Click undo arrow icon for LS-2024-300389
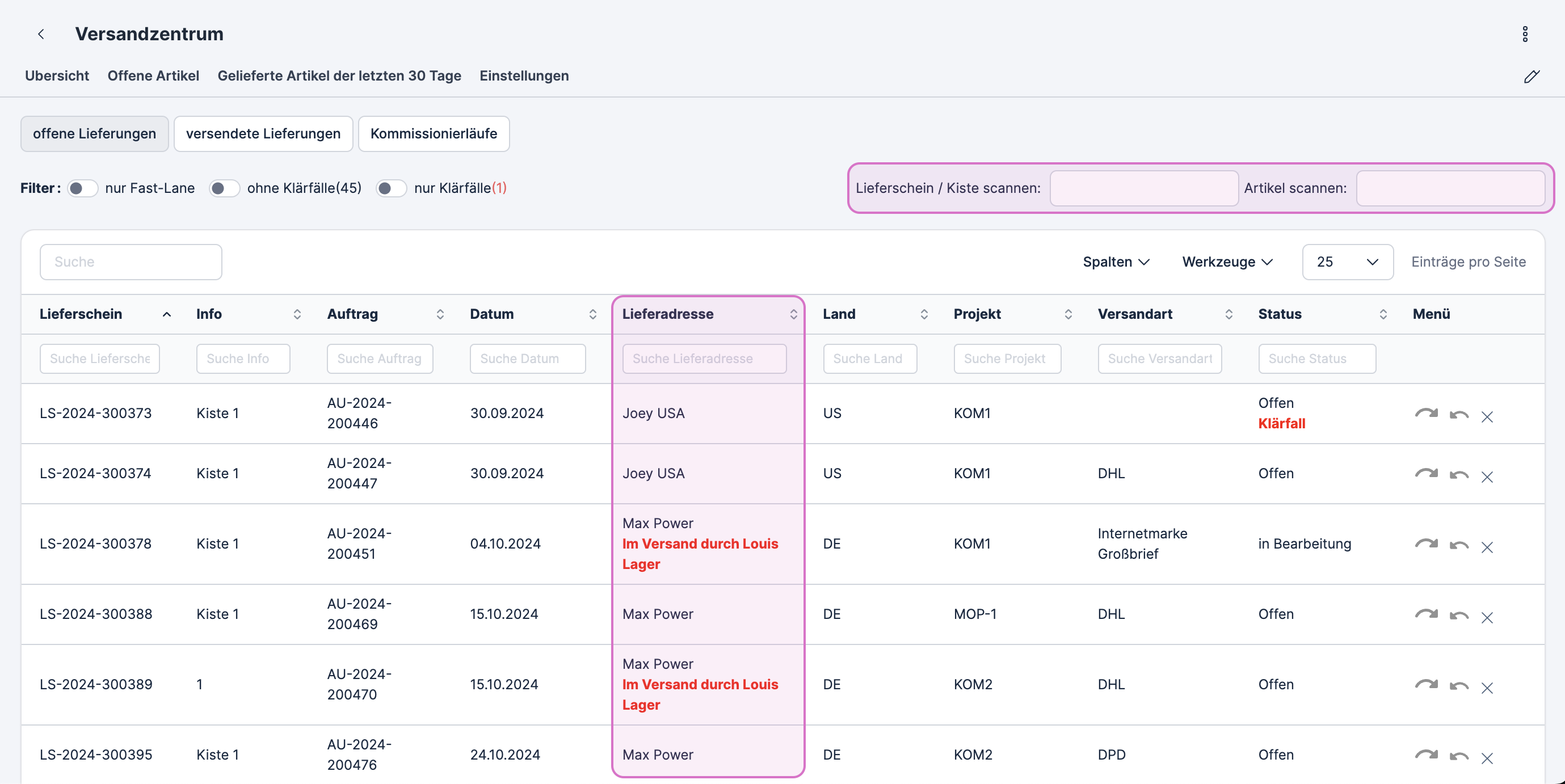1565x784 pixels. coord(1458,686)
